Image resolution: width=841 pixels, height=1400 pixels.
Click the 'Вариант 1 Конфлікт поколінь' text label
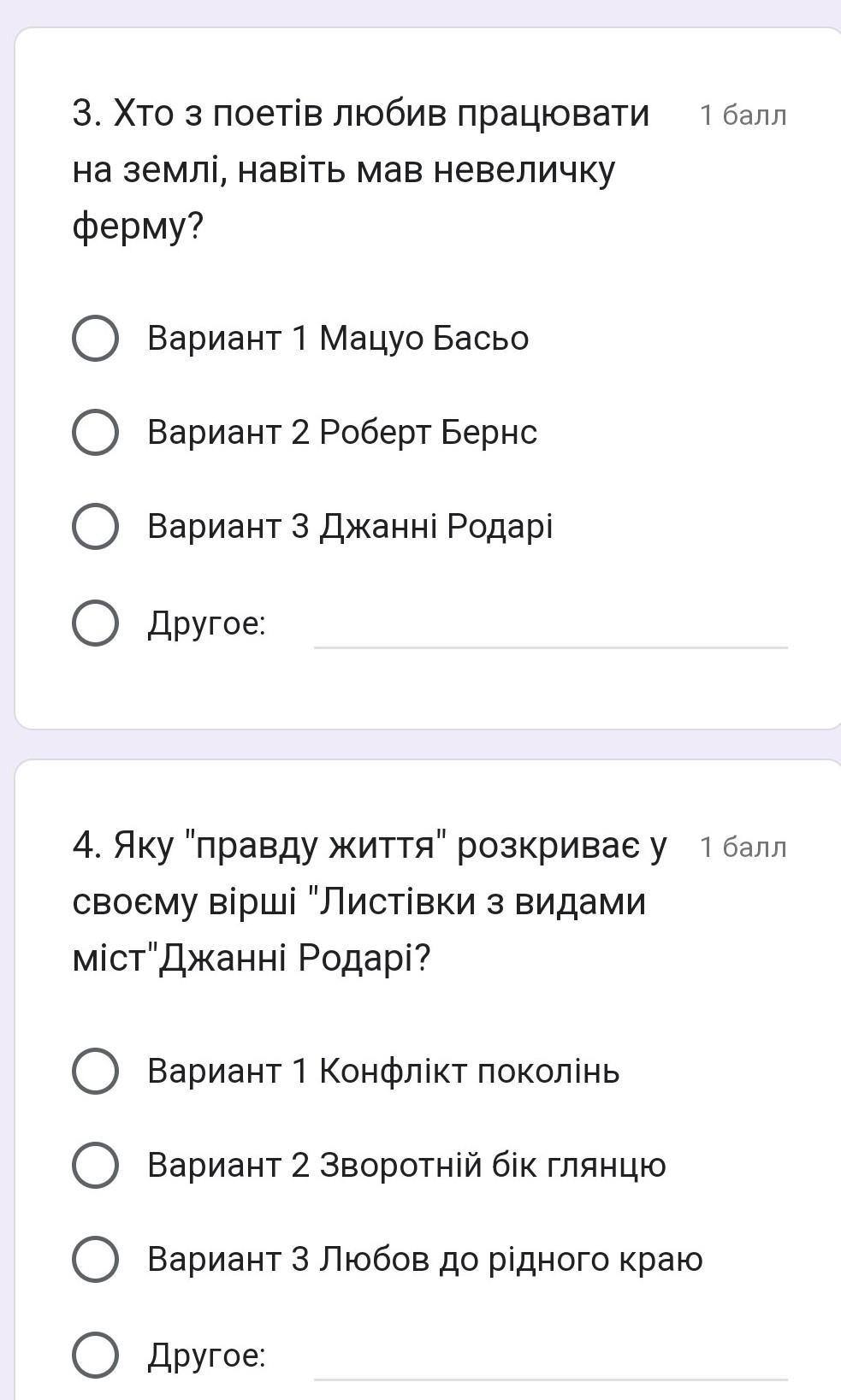383,1071
